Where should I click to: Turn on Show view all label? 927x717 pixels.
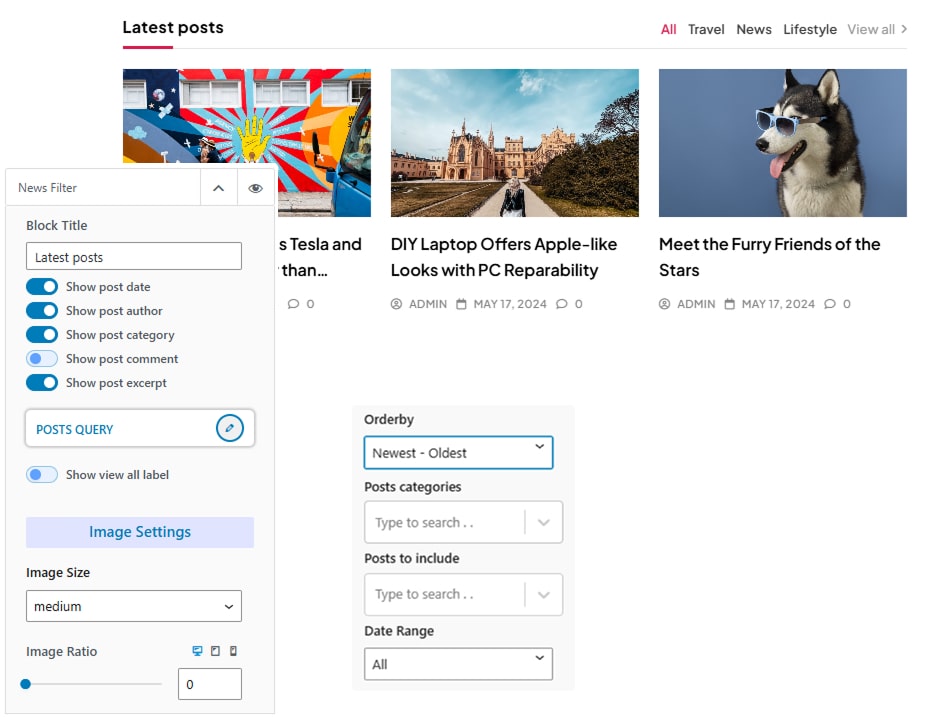42,475
